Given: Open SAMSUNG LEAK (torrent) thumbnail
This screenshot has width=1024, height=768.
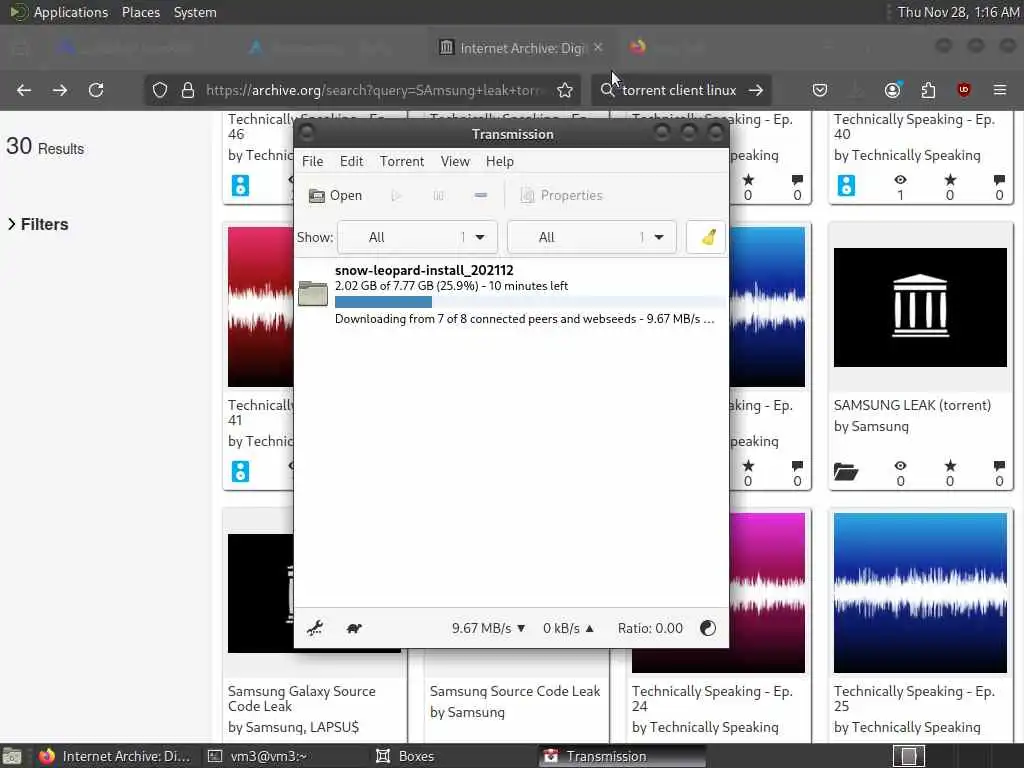Looking at the screenshot, I should click(x=920, y=307).
